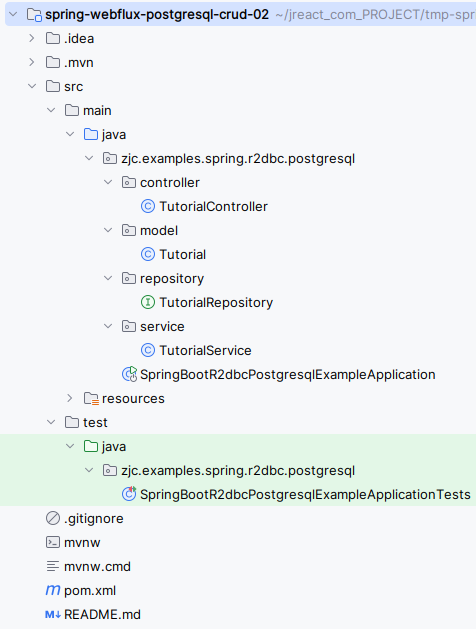Select the test folder name
The image size is (476, 629).
point(95,422)
